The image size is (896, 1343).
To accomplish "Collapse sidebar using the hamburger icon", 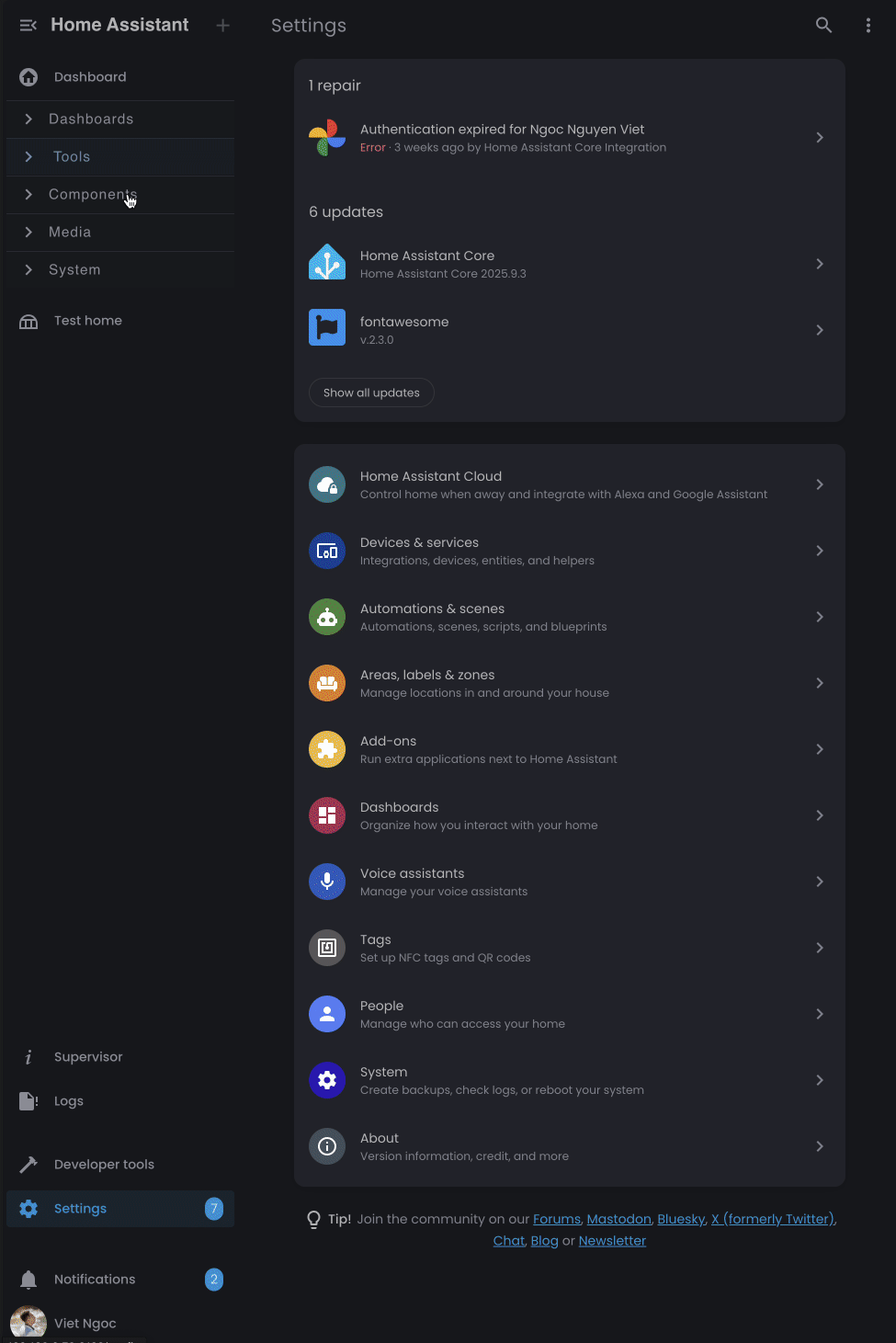I will point(28,26).
